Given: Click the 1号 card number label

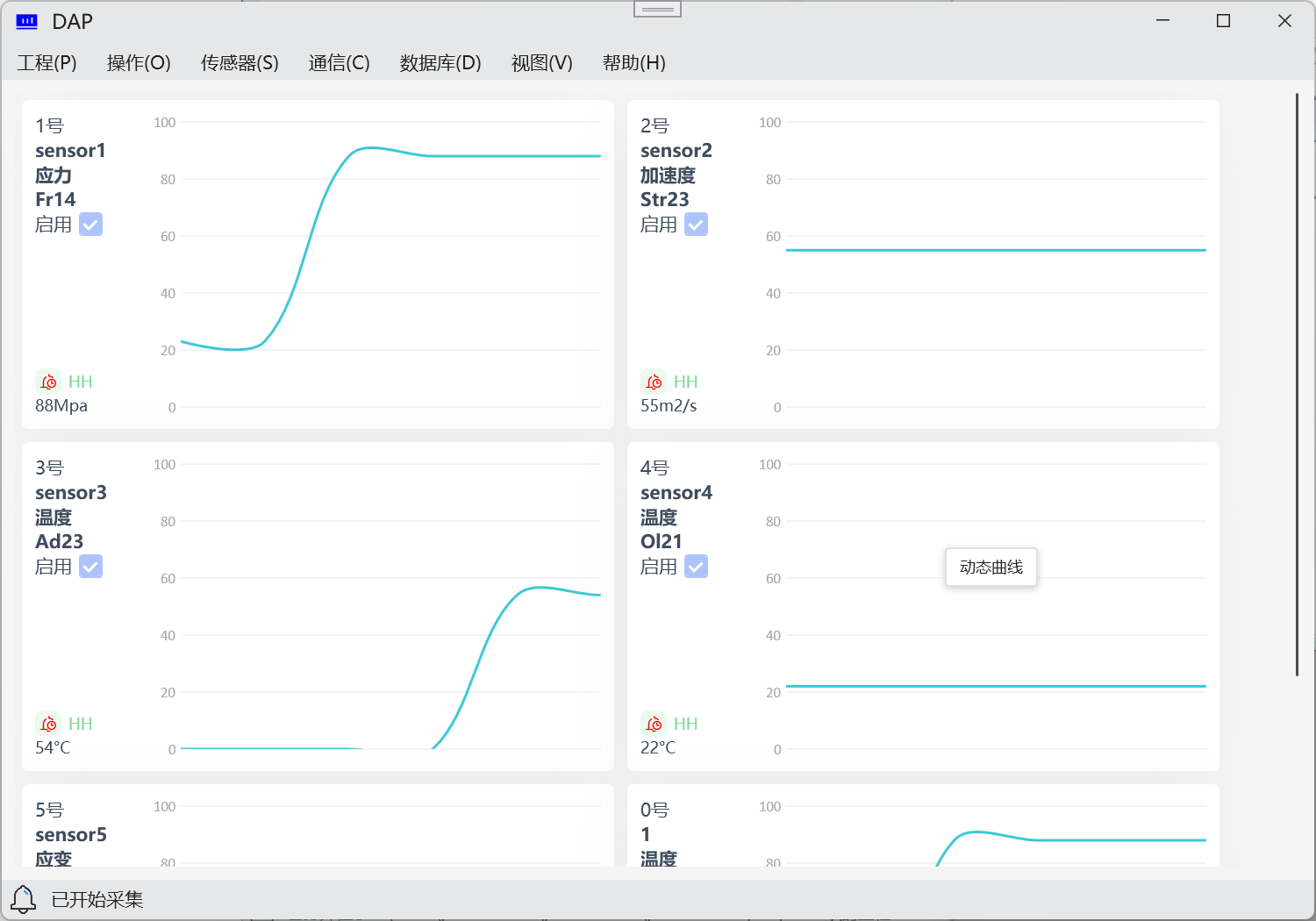Looking at the screenshot, I should coord(50,126).
